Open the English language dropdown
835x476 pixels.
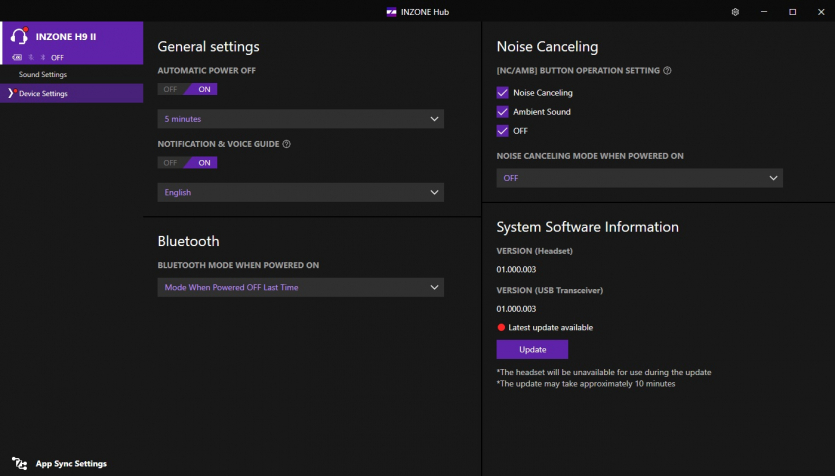pos(300,192)
